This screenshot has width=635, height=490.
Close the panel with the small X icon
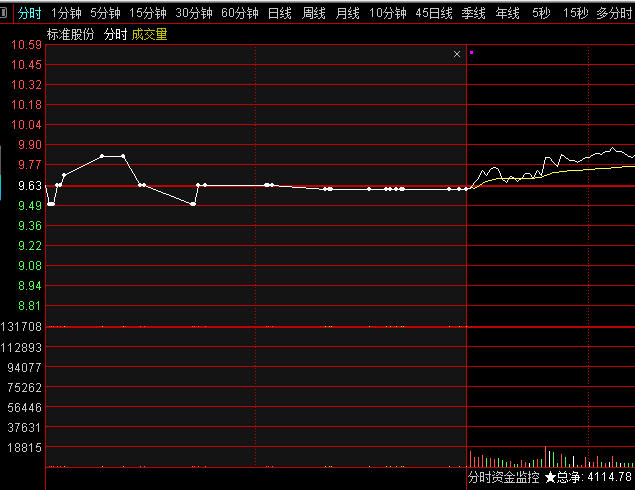coord(457,54)
